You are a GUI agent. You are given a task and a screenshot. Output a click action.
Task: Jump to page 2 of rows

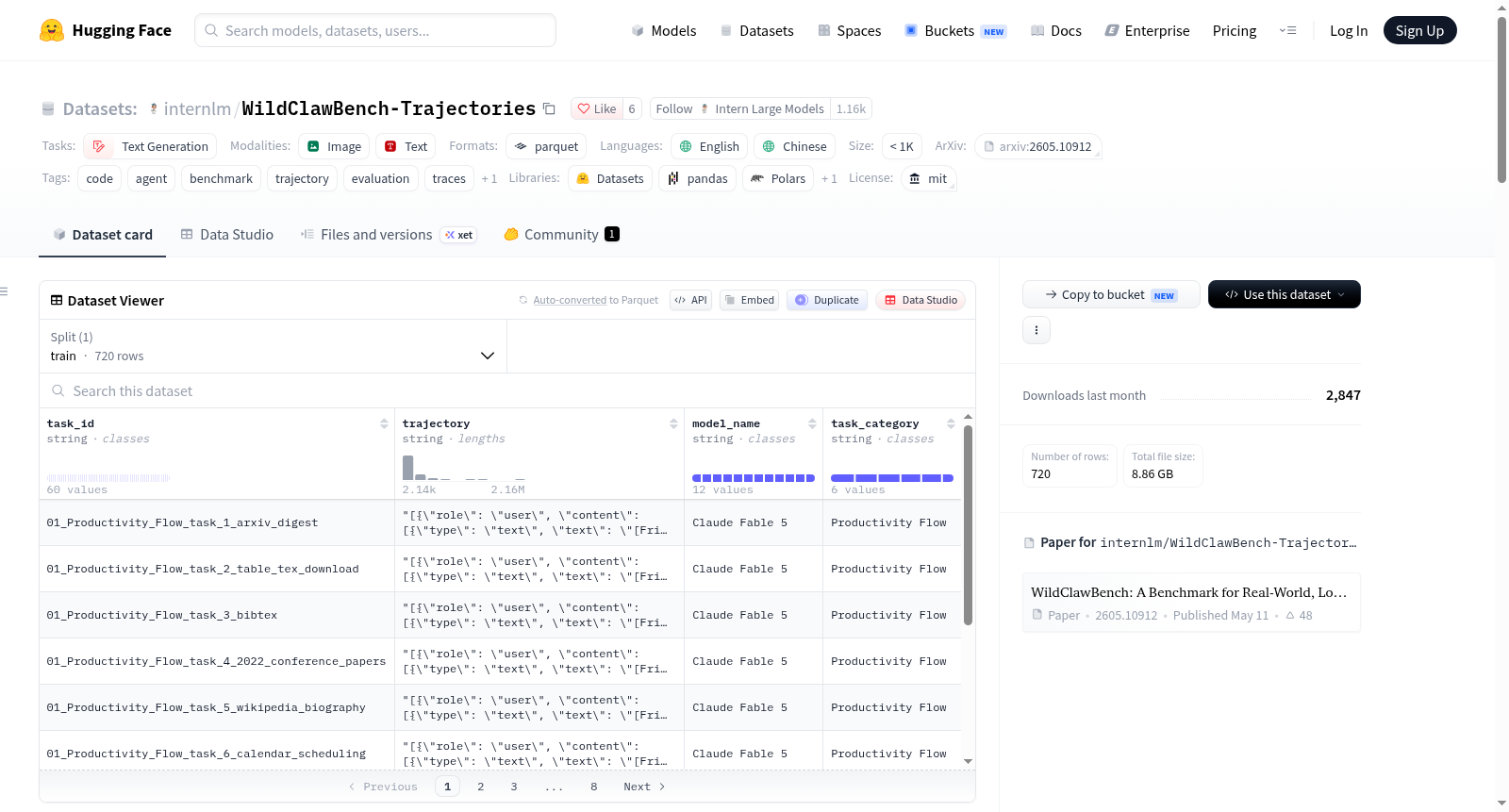[481, 787]
